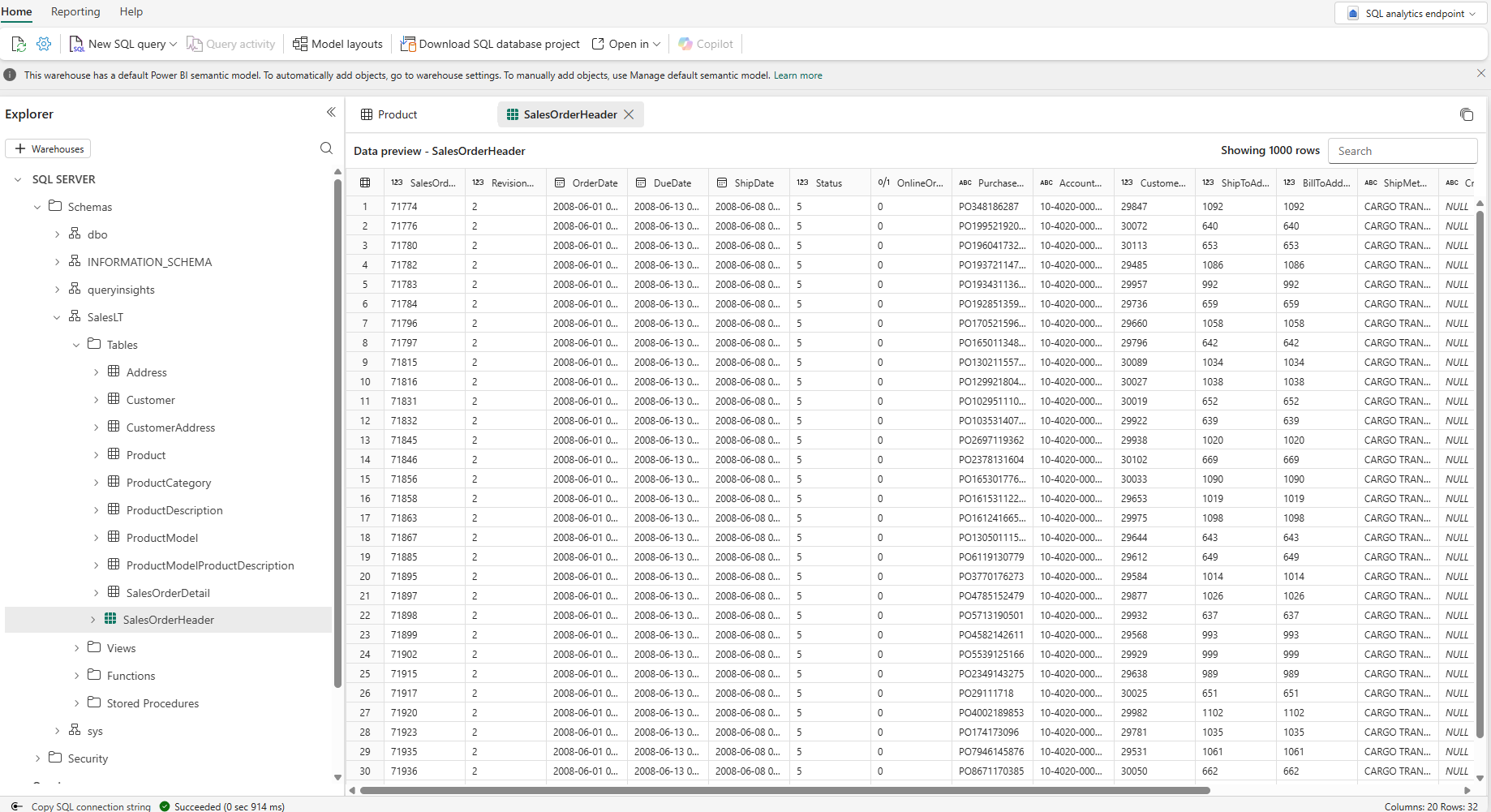Click the horizontal scrollbar of the data grid
The width and height of the screenshot is (1491, 812).
click(784, 790)
